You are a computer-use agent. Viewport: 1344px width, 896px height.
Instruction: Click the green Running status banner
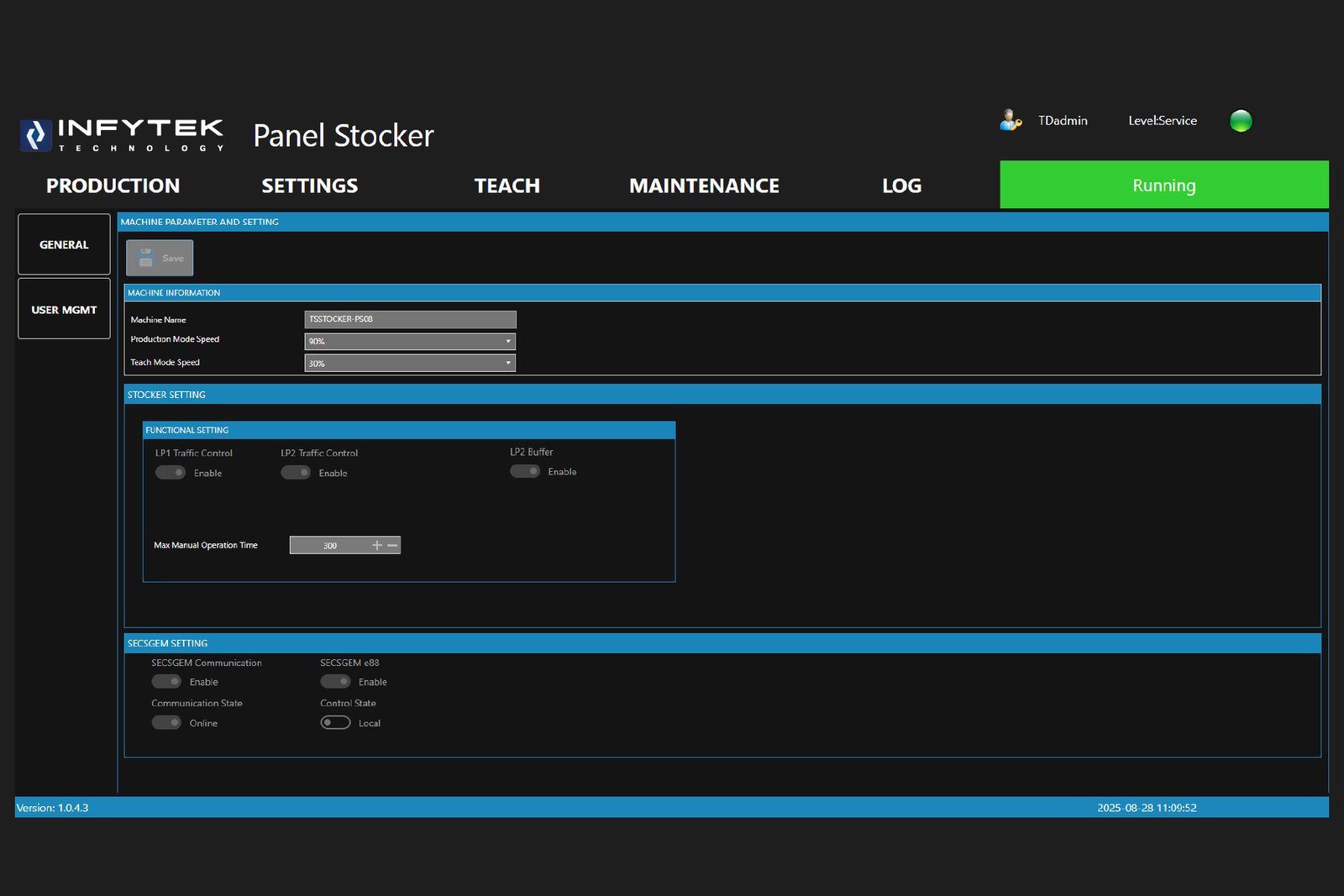[1163, 185]
